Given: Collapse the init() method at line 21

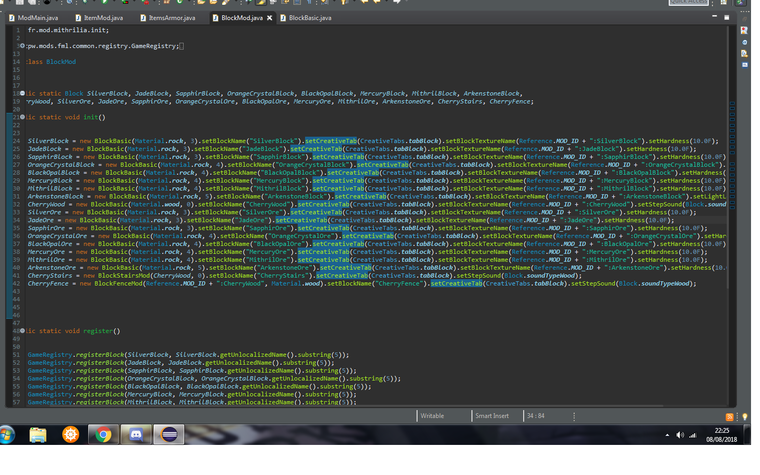Looking at the screenshot, I should coord(21,117).
